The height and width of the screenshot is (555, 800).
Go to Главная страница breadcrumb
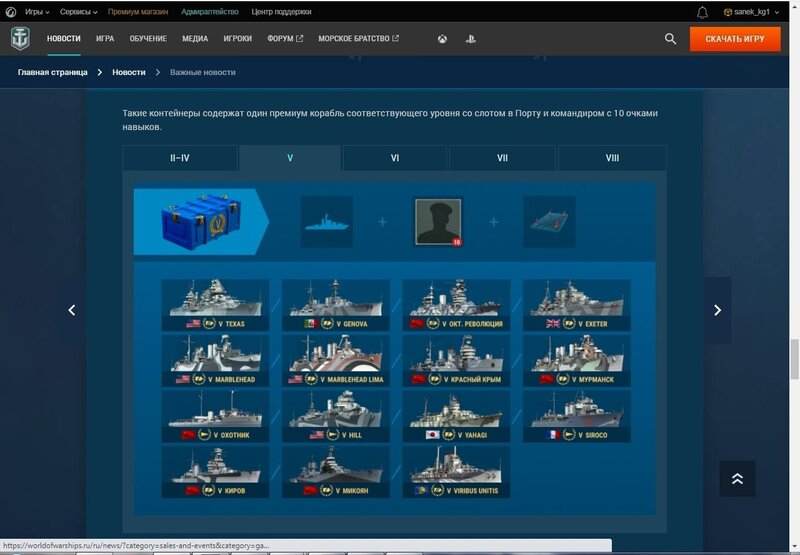(x=53, y=72)
